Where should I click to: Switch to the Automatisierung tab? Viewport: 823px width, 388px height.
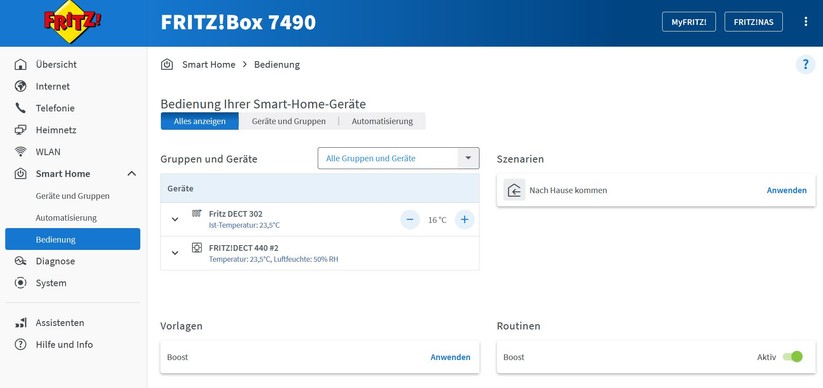coord(382,121)
